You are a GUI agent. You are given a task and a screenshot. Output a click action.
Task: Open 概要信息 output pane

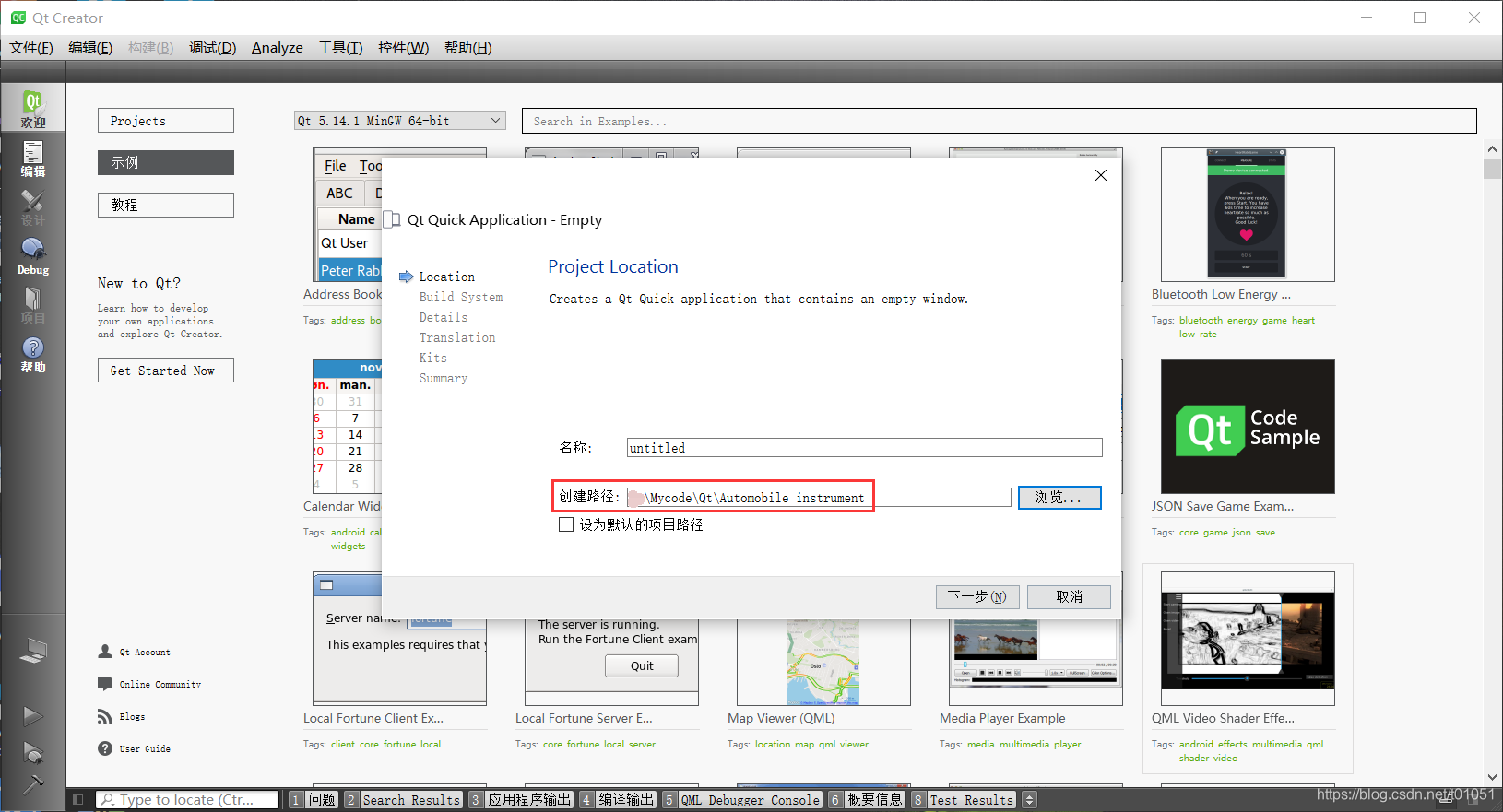[x=867, y=800]
